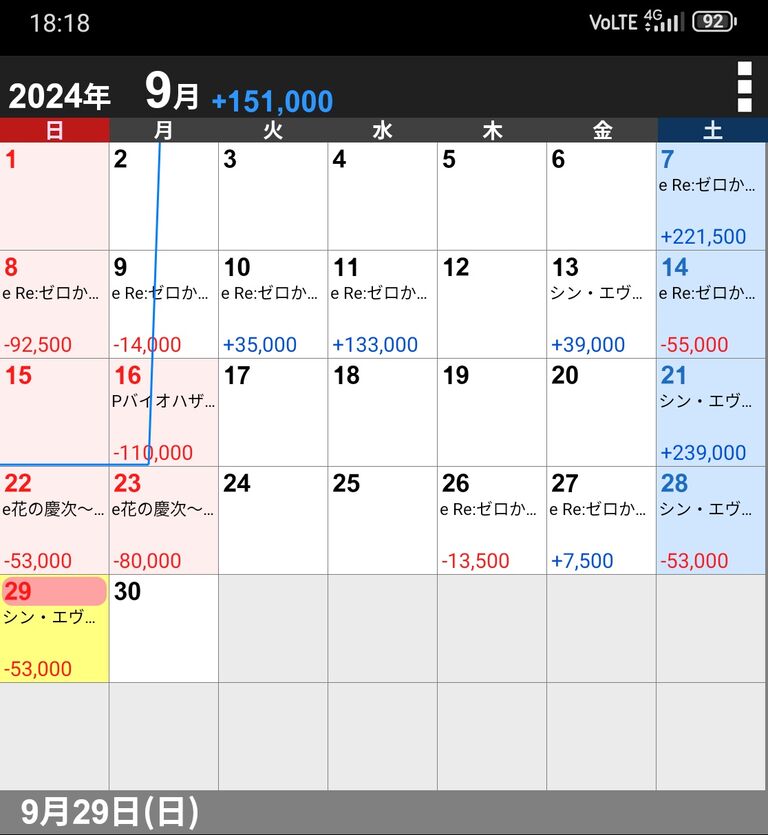Tap the 9月 month label
The height and width of the screenshot is (835, 768).
click(171, 91)
